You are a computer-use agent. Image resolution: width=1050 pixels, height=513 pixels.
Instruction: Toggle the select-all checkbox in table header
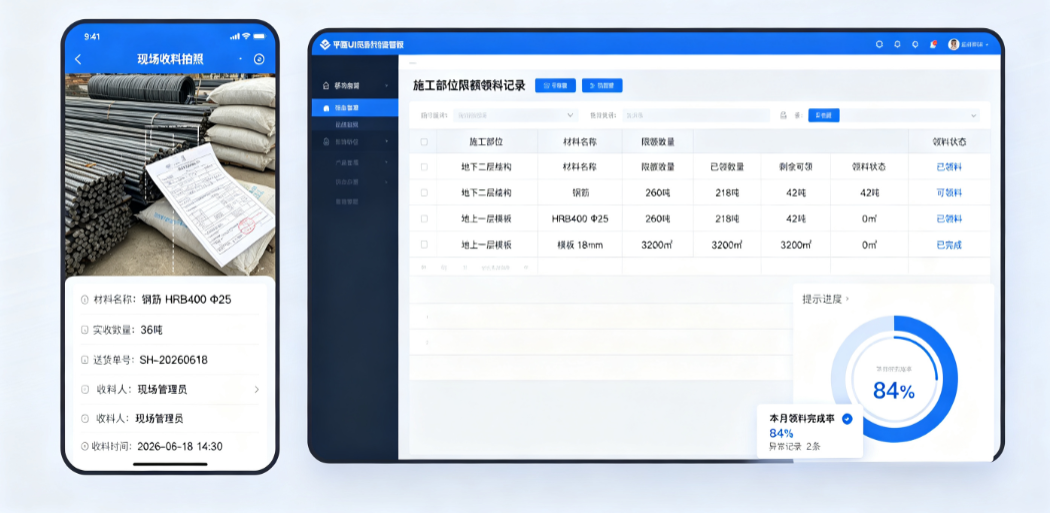coord(423,141)
